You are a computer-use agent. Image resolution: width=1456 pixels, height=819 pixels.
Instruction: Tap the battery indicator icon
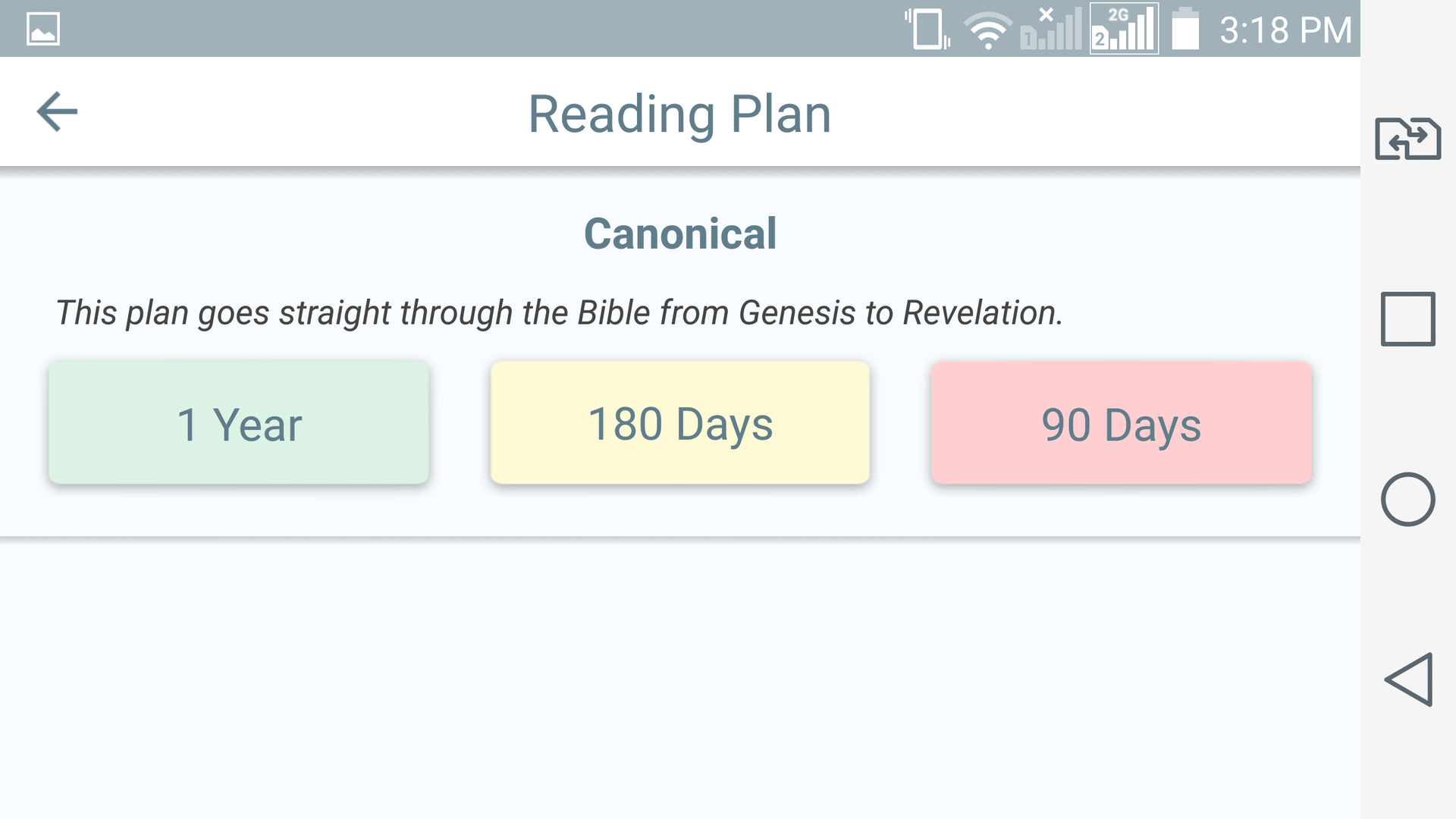tap(1185, 30)
